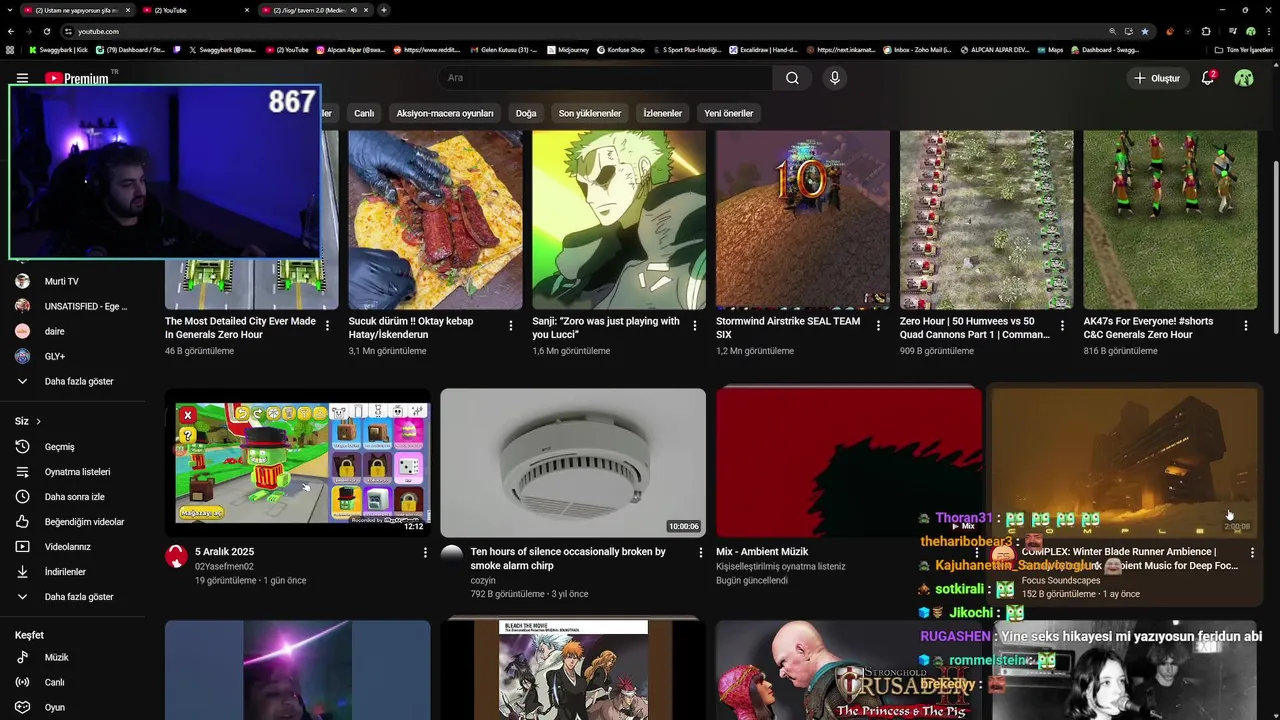Open options menu for Sanji Zoro short
Screen dimensions: 1280x720
pos(695,326)
